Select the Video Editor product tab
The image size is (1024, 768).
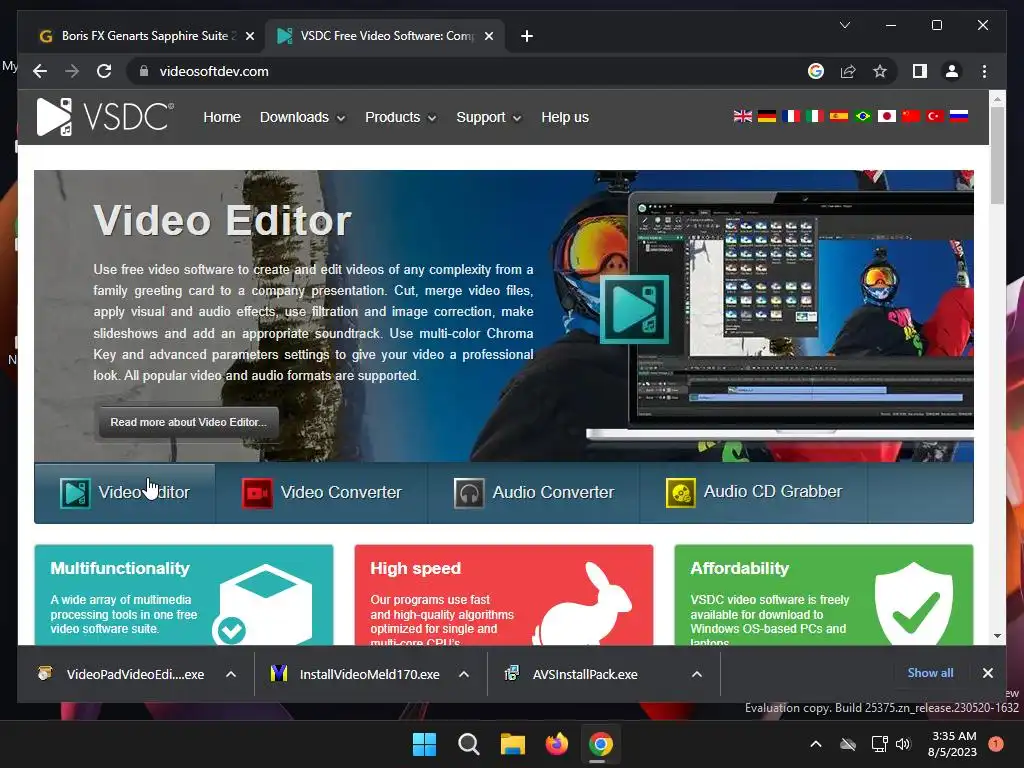(125, 492)
